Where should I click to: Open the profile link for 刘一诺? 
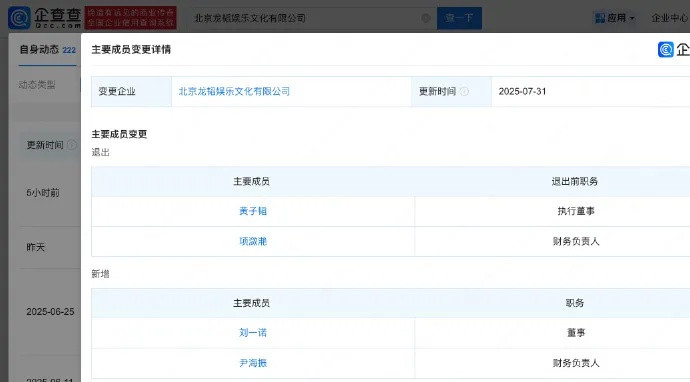point(253,333)
